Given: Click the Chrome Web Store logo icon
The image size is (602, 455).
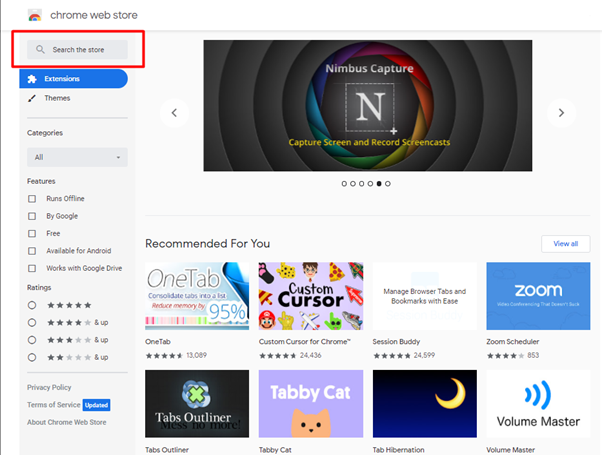Looking at the screenshot, I should (35, 15).
